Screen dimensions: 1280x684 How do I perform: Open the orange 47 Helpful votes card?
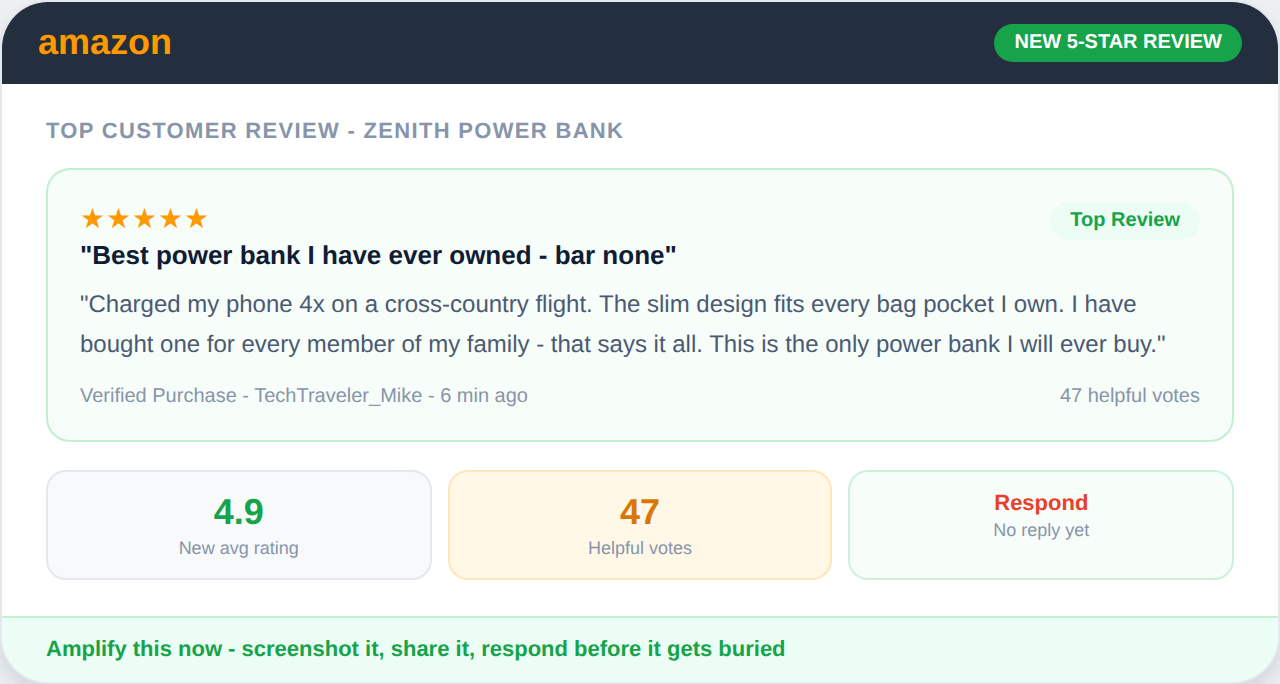[x=640, y=525]
